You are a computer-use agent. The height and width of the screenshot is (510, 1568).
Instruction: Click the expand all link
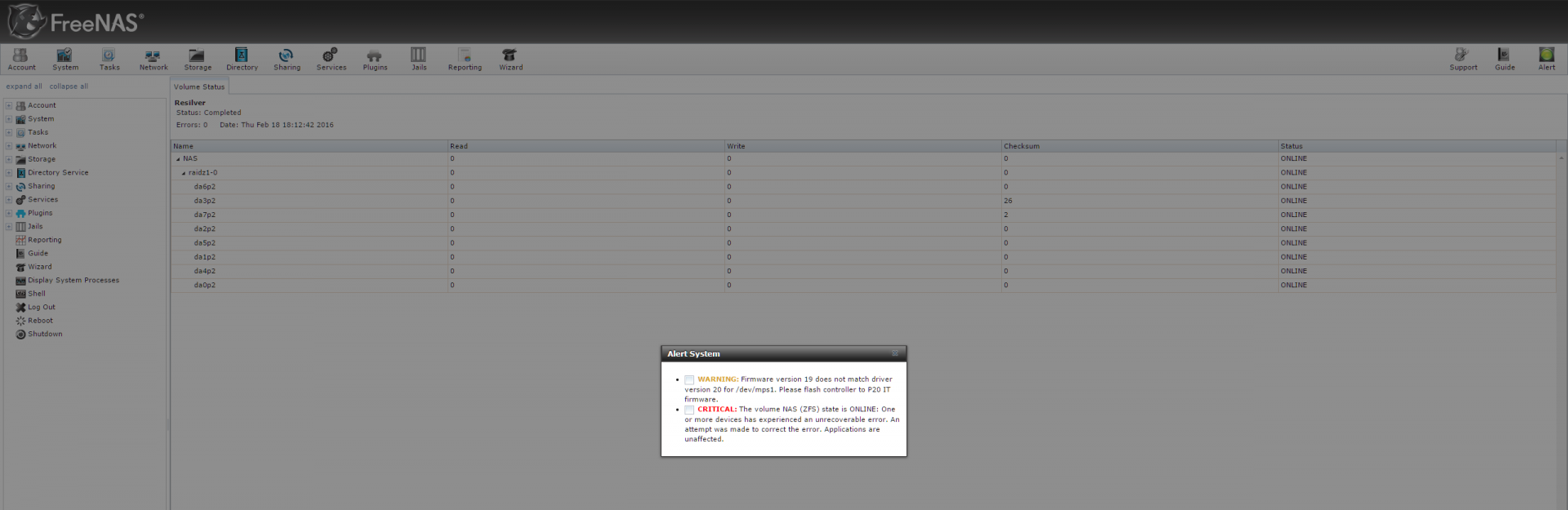pos(24,86)
